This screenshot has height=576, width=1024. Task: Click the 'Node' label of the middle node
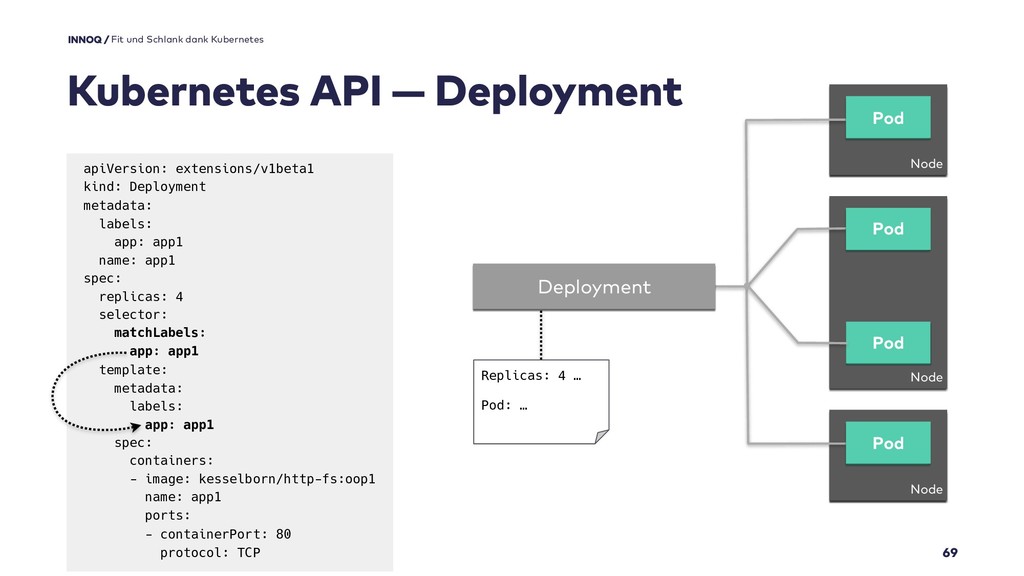coord(927,377)
